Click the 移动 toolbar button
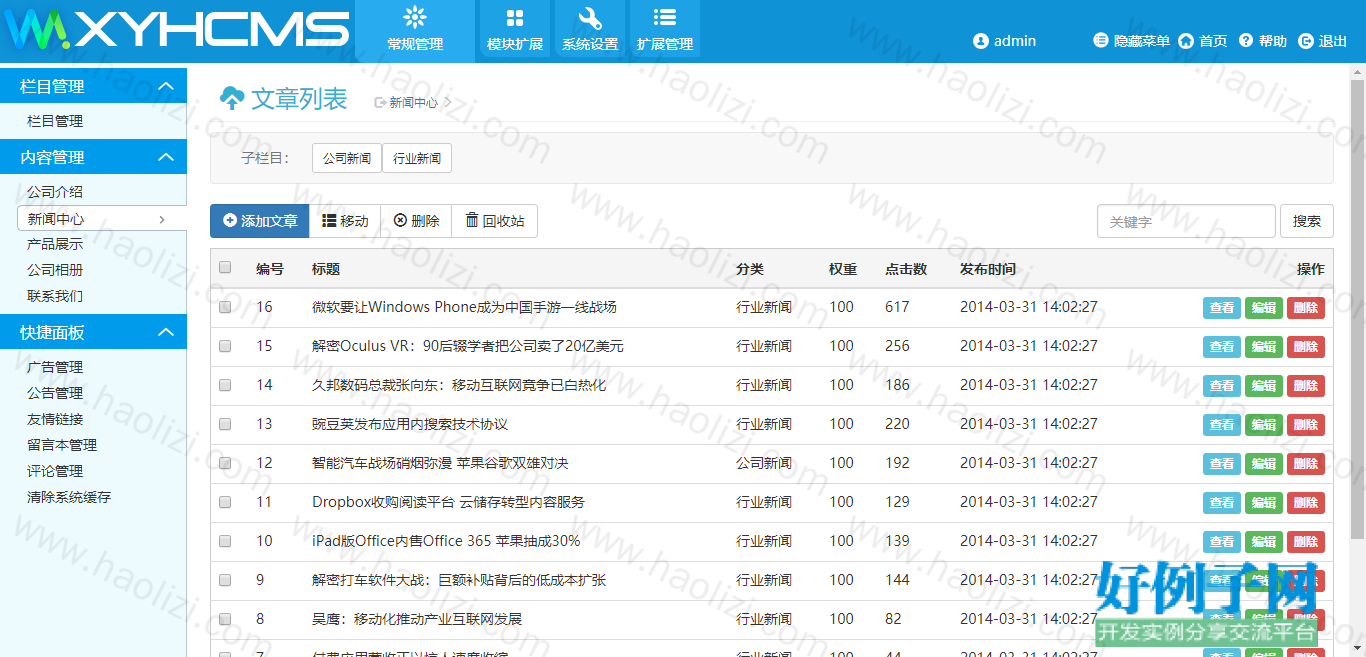This screenshot has height=657, width=1366. (x=345, y=221)
